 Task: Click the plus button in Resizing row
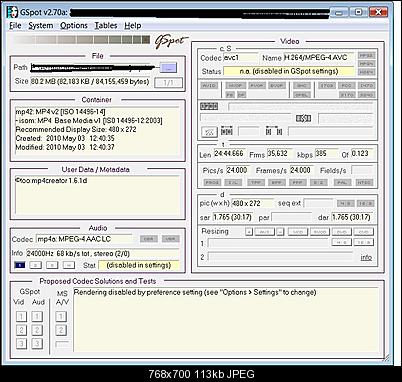[249, 232]
